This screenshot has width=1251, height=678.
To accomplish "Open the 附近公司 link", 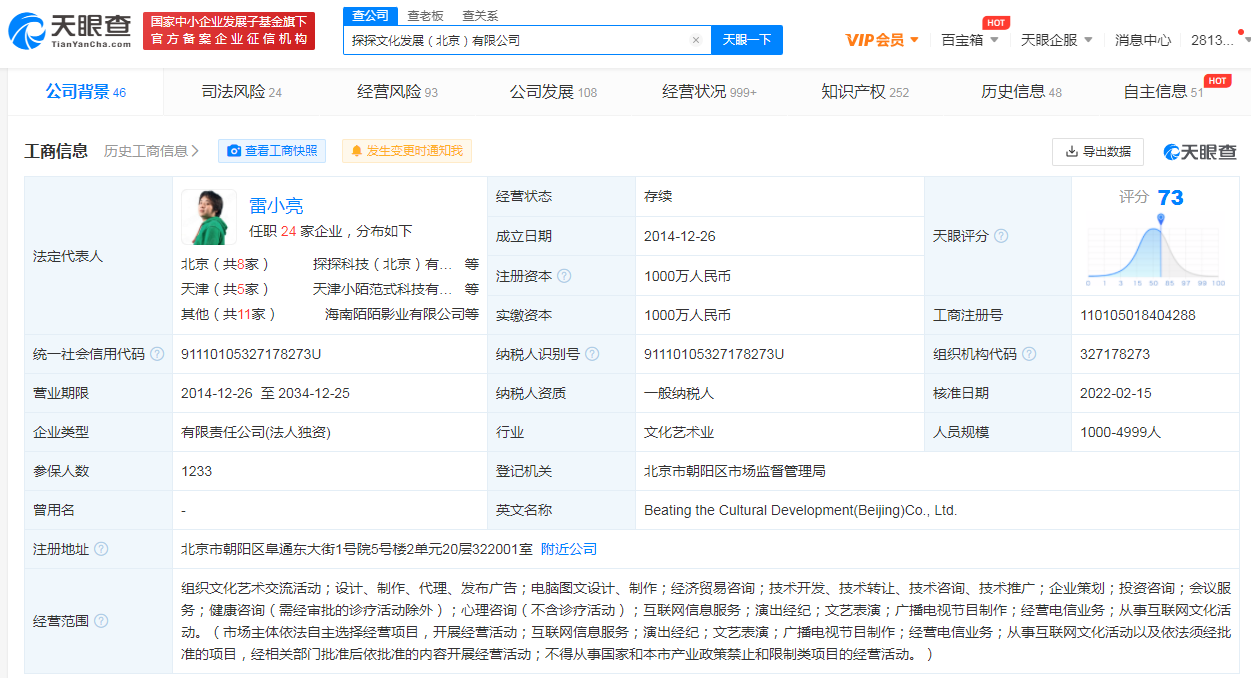I will point(568,549).
